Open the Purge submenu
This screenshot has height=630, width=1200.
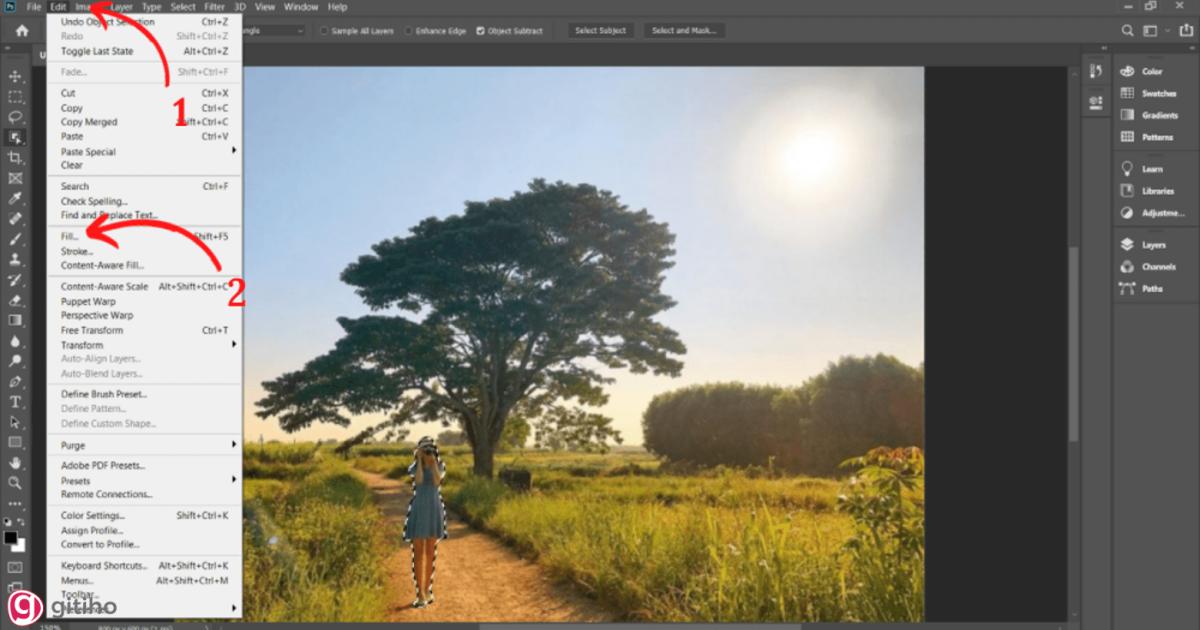coord(73,444)
